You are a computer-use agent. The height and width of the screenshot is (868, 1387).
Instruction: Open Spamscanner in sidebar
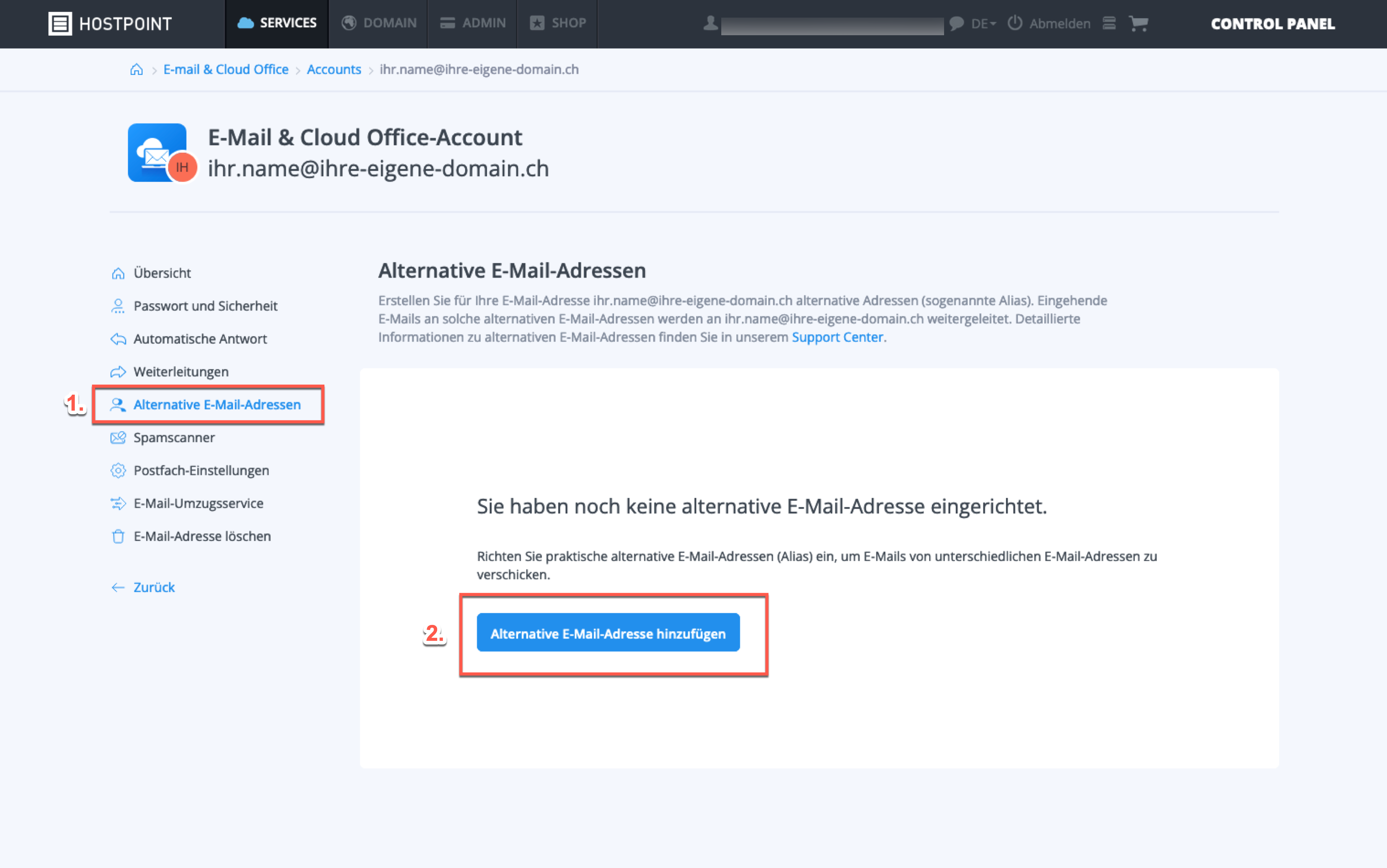pos(174,437)
